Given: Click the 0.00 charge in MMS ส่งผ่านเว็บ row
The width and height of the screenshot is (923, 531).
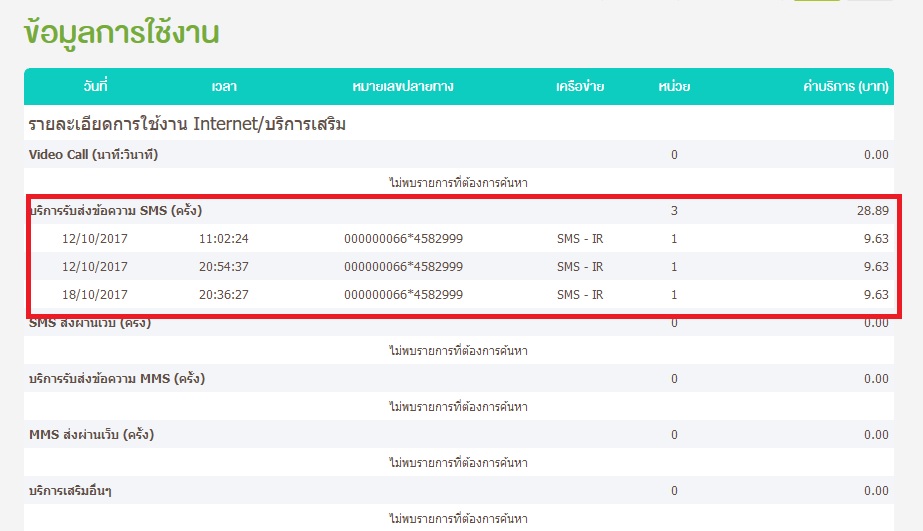Looking at the screenshot, I should click(x=876, y=434).
